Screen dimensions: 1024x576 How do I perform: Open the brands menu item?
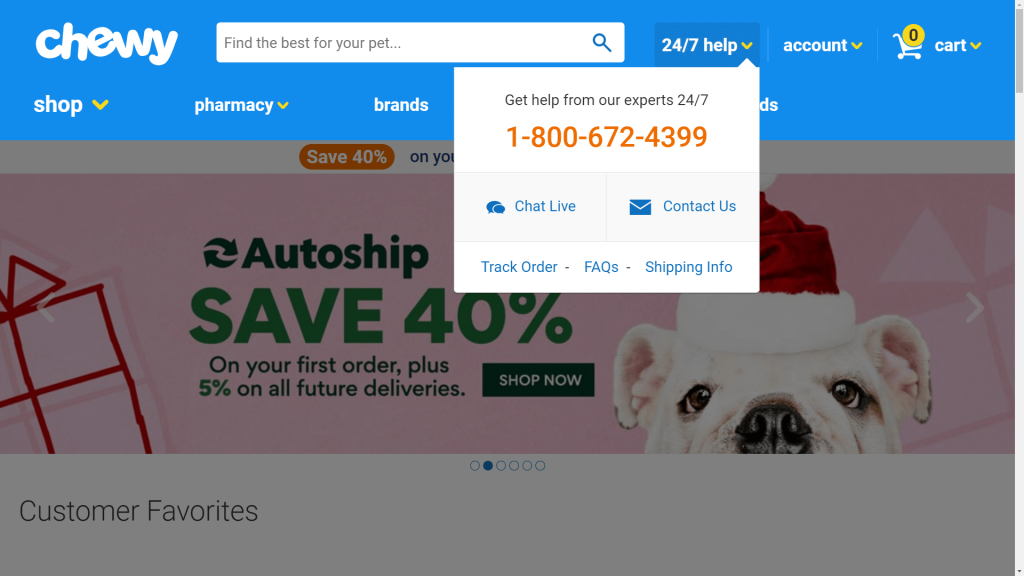[x=401, y=105]
